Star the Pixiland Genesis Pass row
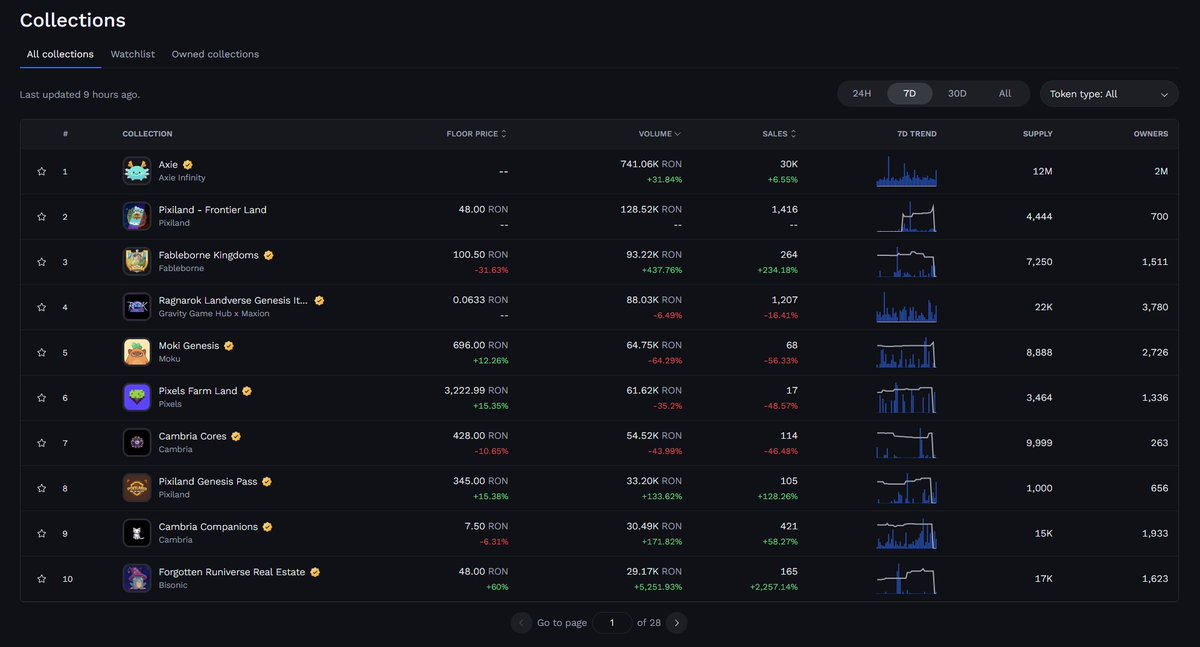 coord(42,488)
